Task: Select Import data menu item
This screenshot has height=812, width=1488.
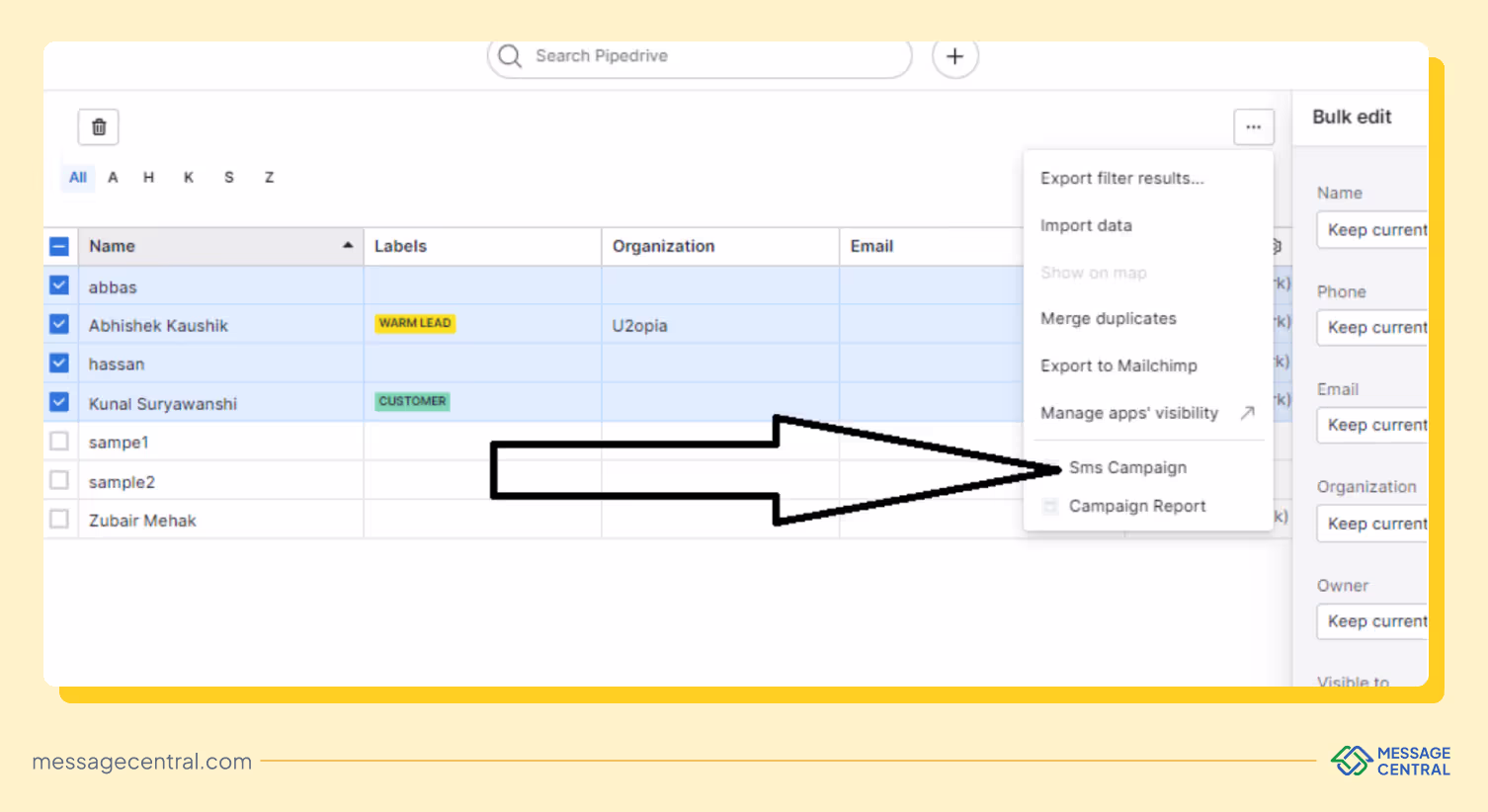Action: coord(1086,225)
